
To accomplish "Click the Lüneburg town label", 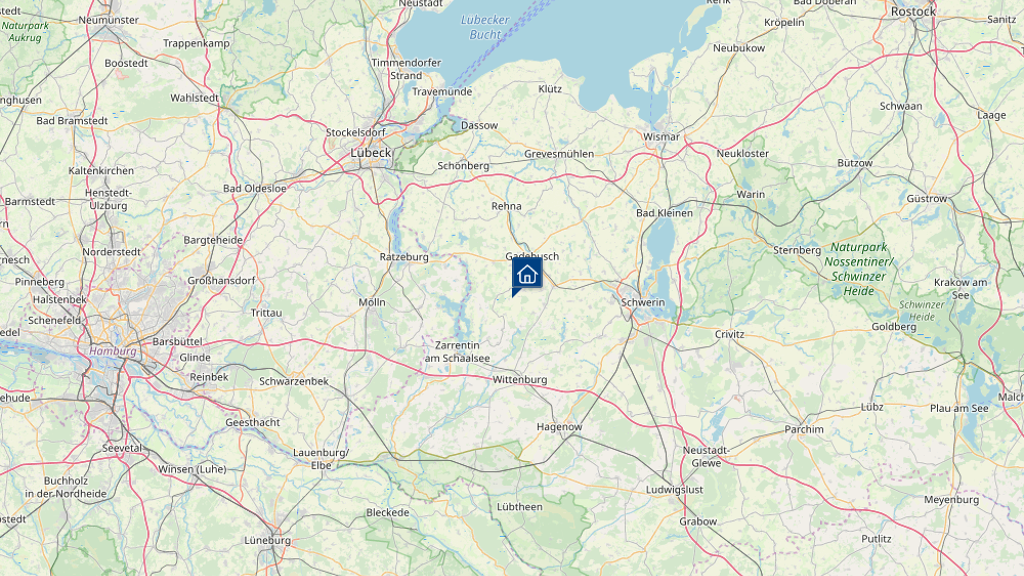I will coord(267,540).
